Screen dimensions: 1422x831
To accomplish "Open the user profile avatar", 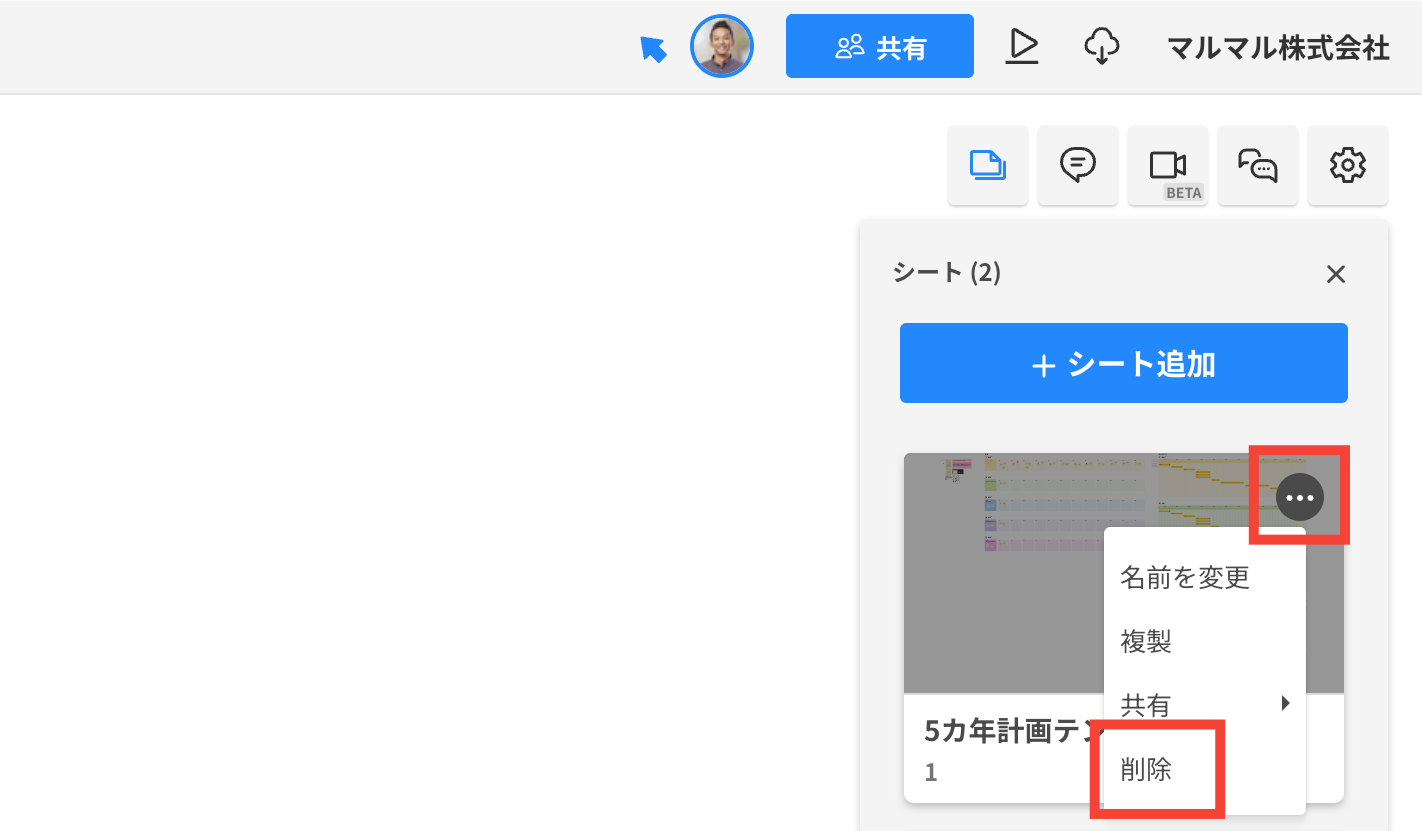I will 722,46.
